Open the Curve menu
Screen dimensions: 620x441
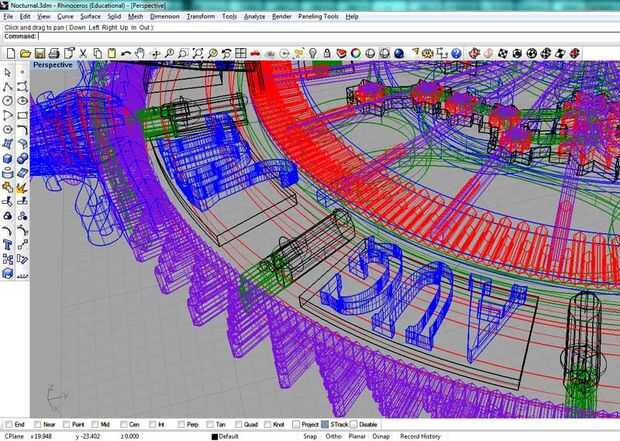[x=66, y=17]
